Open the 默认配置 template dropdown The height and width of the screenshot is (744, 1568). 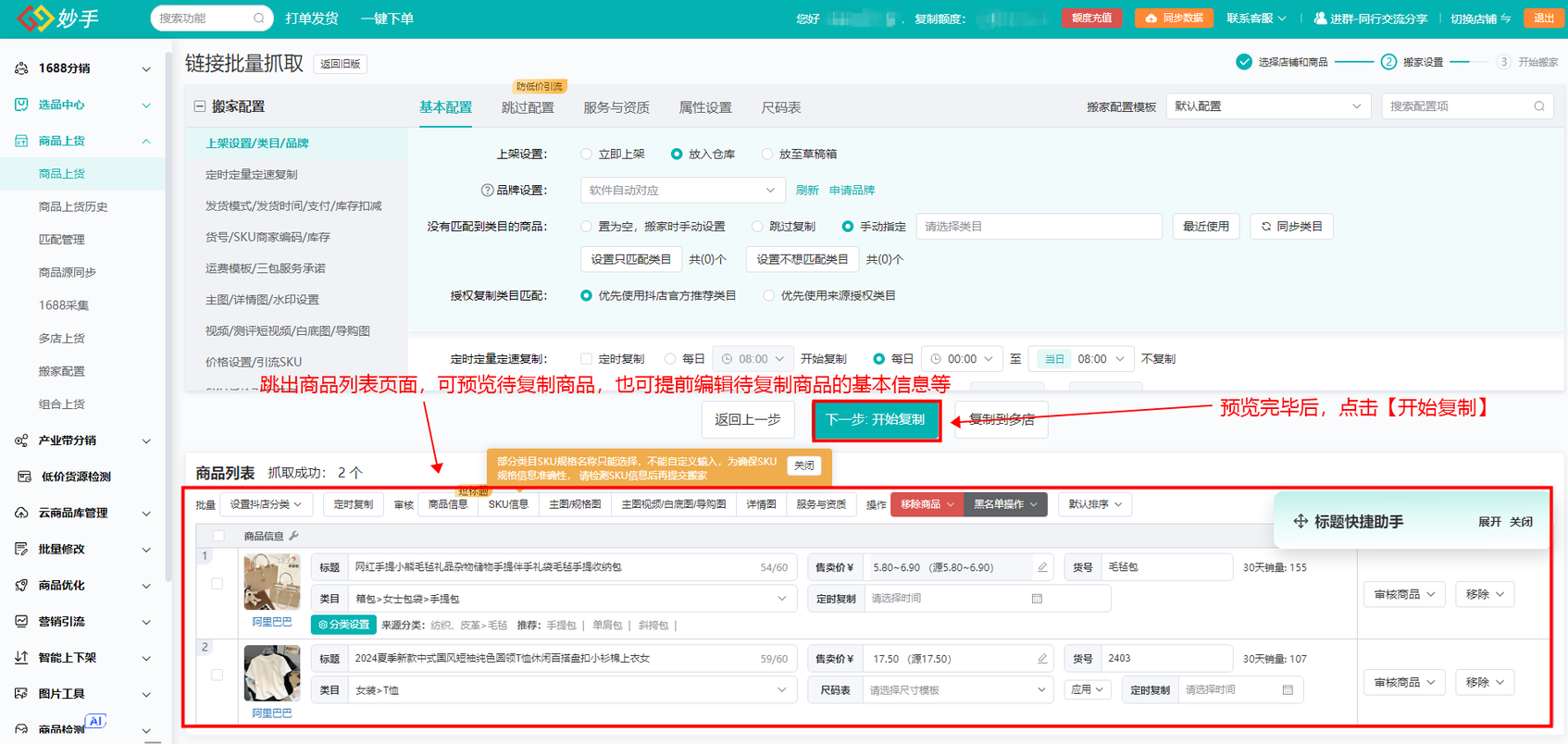[x=1268, y=106]
